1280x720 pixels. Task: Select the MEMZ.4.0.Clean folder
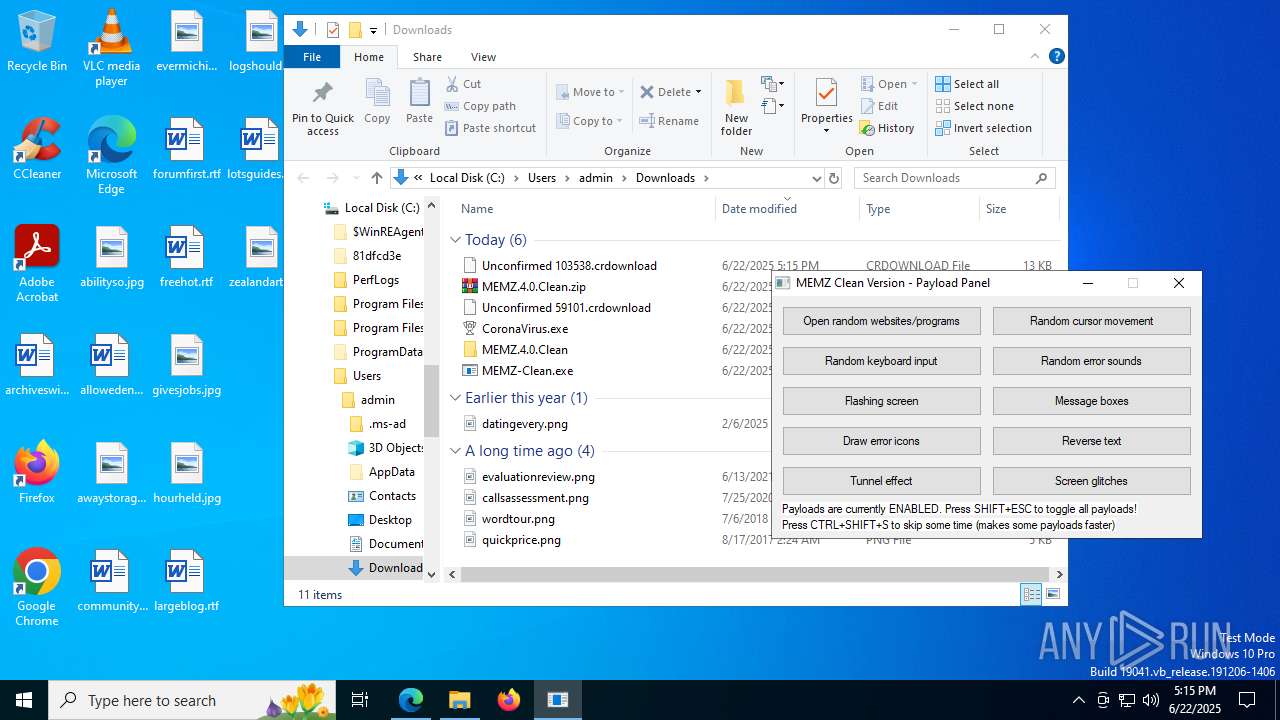tap(524, 350)
